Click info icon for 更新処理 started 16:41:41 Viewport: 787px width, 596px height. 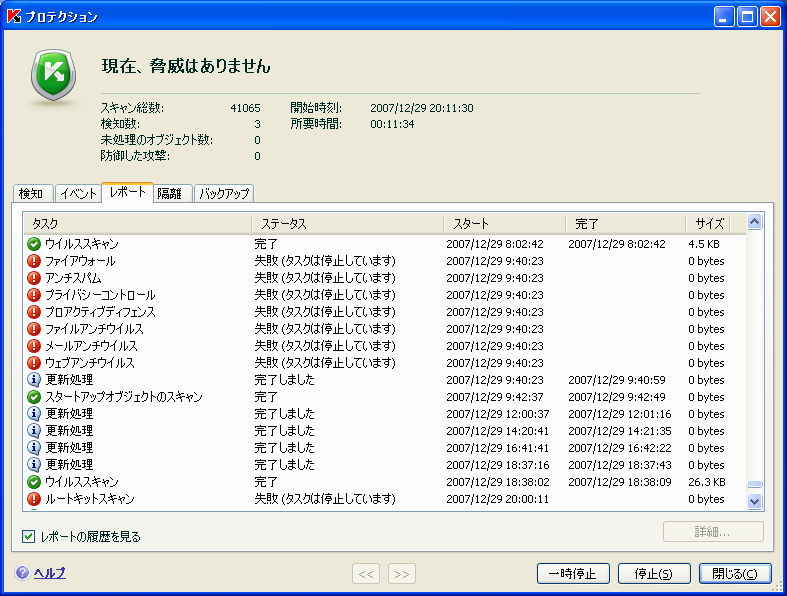tap(34, 447)
